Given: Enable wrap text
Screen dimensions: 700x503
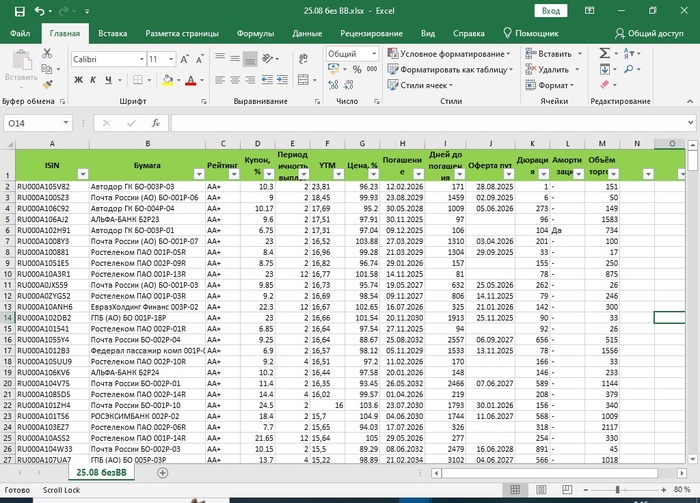Looking at the screenshot, I should [x=303, y=58].
